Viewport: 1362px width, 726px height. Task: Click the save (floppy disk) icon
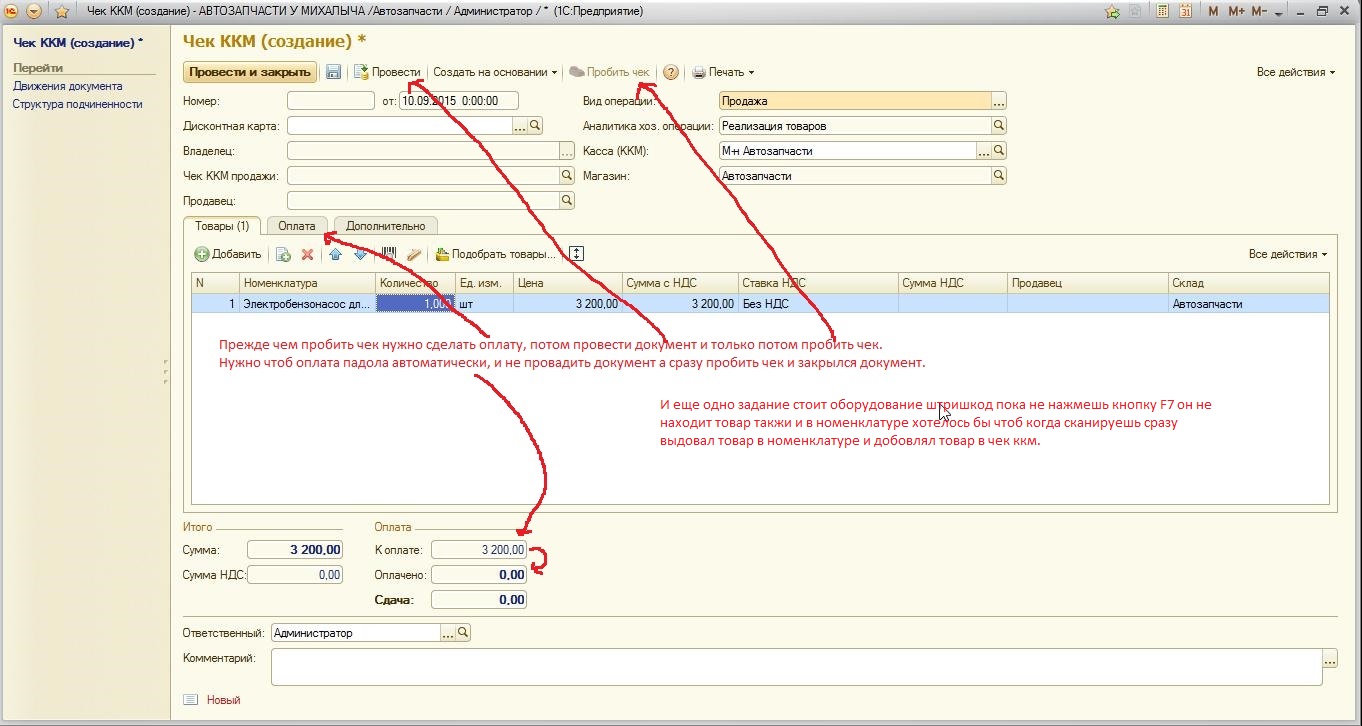click(334, 72)
